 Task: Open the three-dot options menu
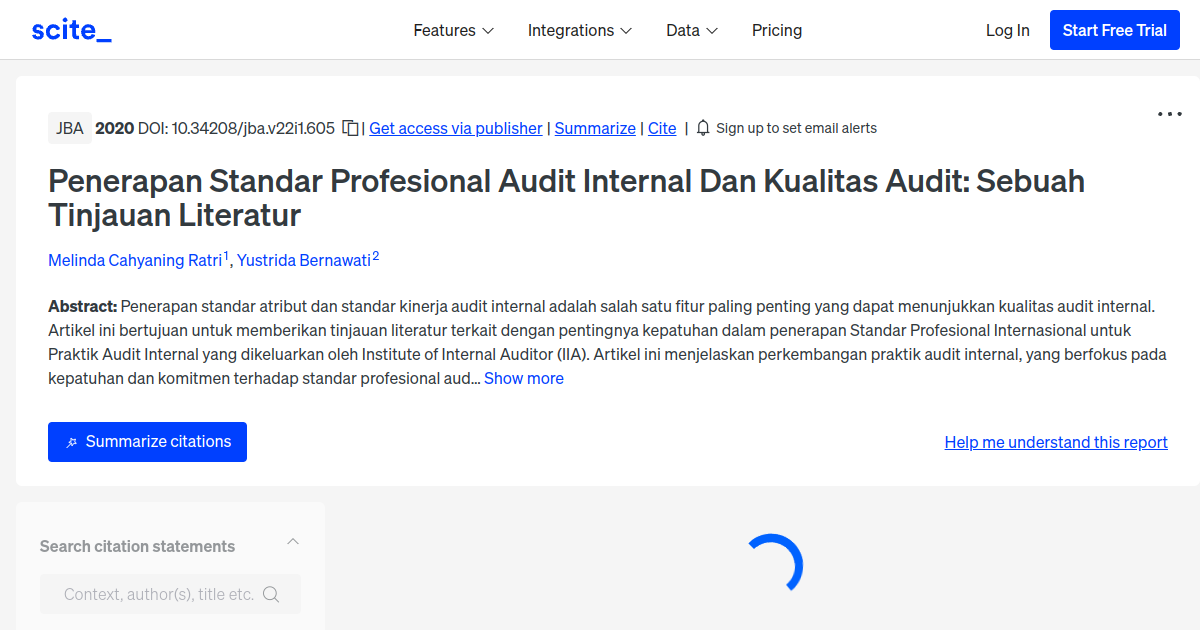1168,114
